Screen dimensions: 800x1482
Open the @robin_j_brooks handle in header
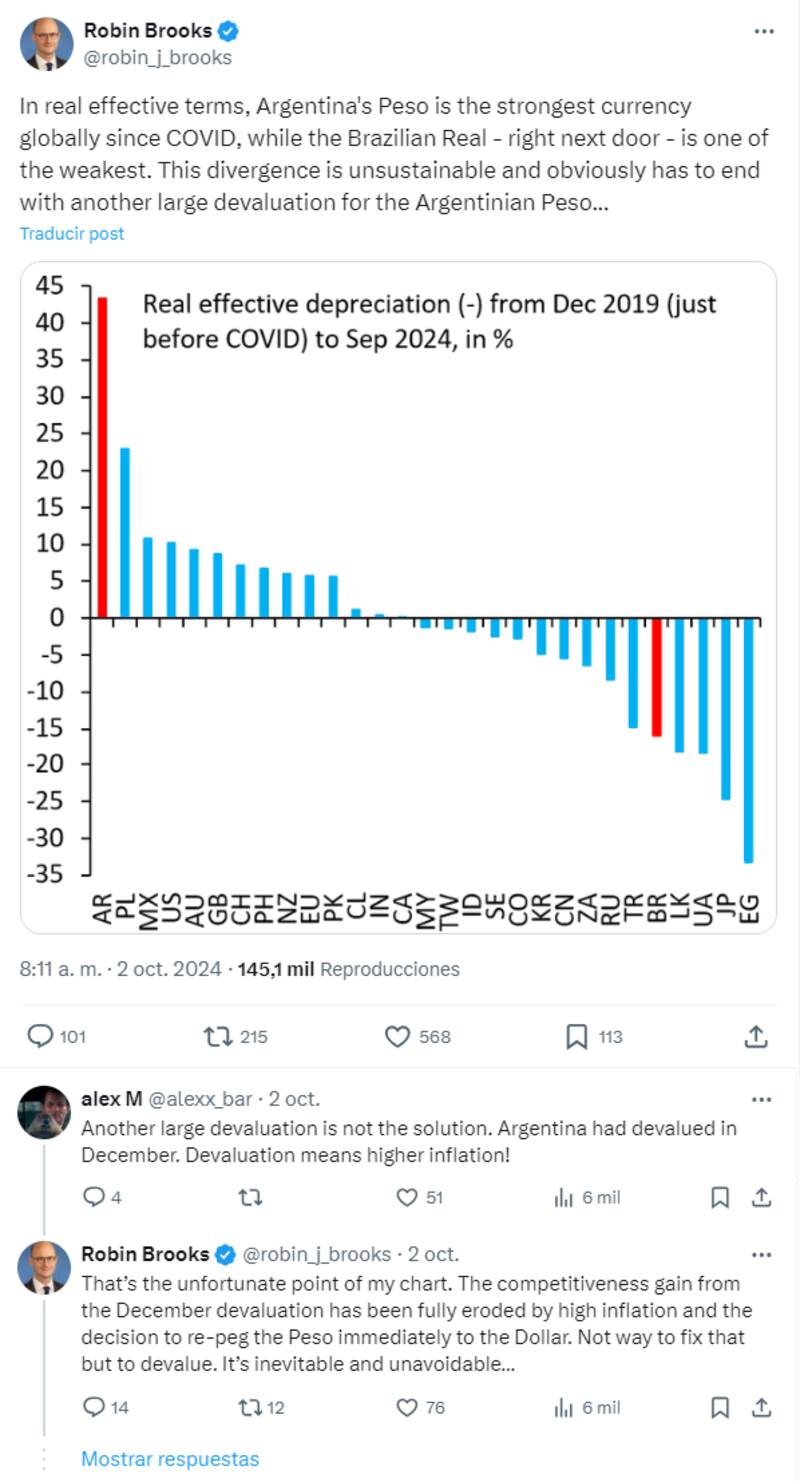[x=157, y=57]
